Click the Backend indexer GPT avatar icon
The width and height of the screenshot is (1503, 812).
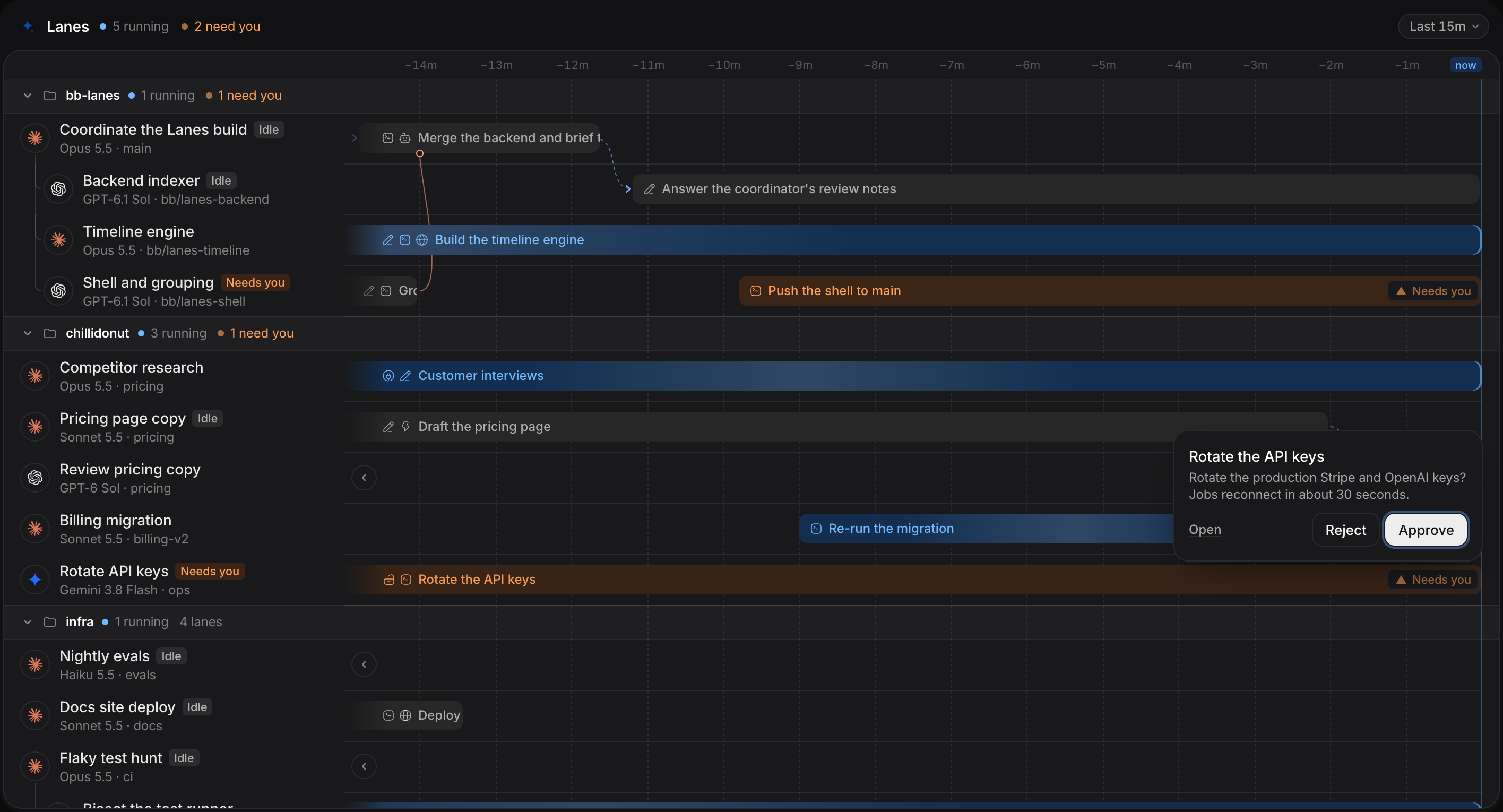(58, 189)
